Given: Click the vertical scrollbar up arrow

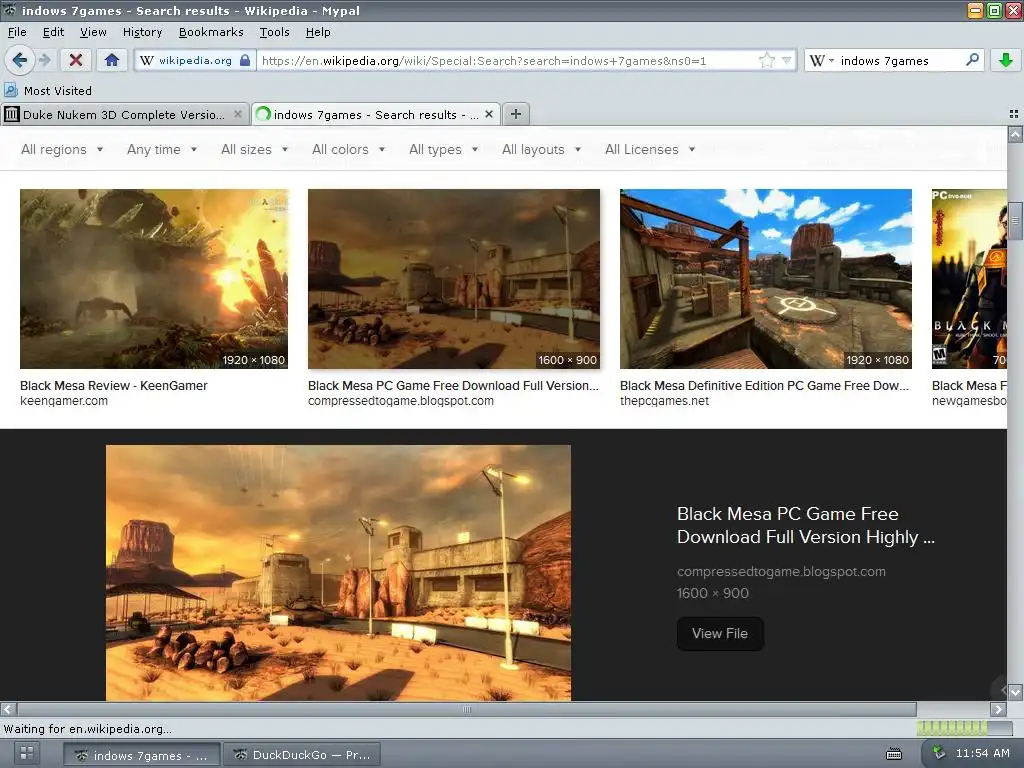Looking at the screenshot, I should 1015,135.
